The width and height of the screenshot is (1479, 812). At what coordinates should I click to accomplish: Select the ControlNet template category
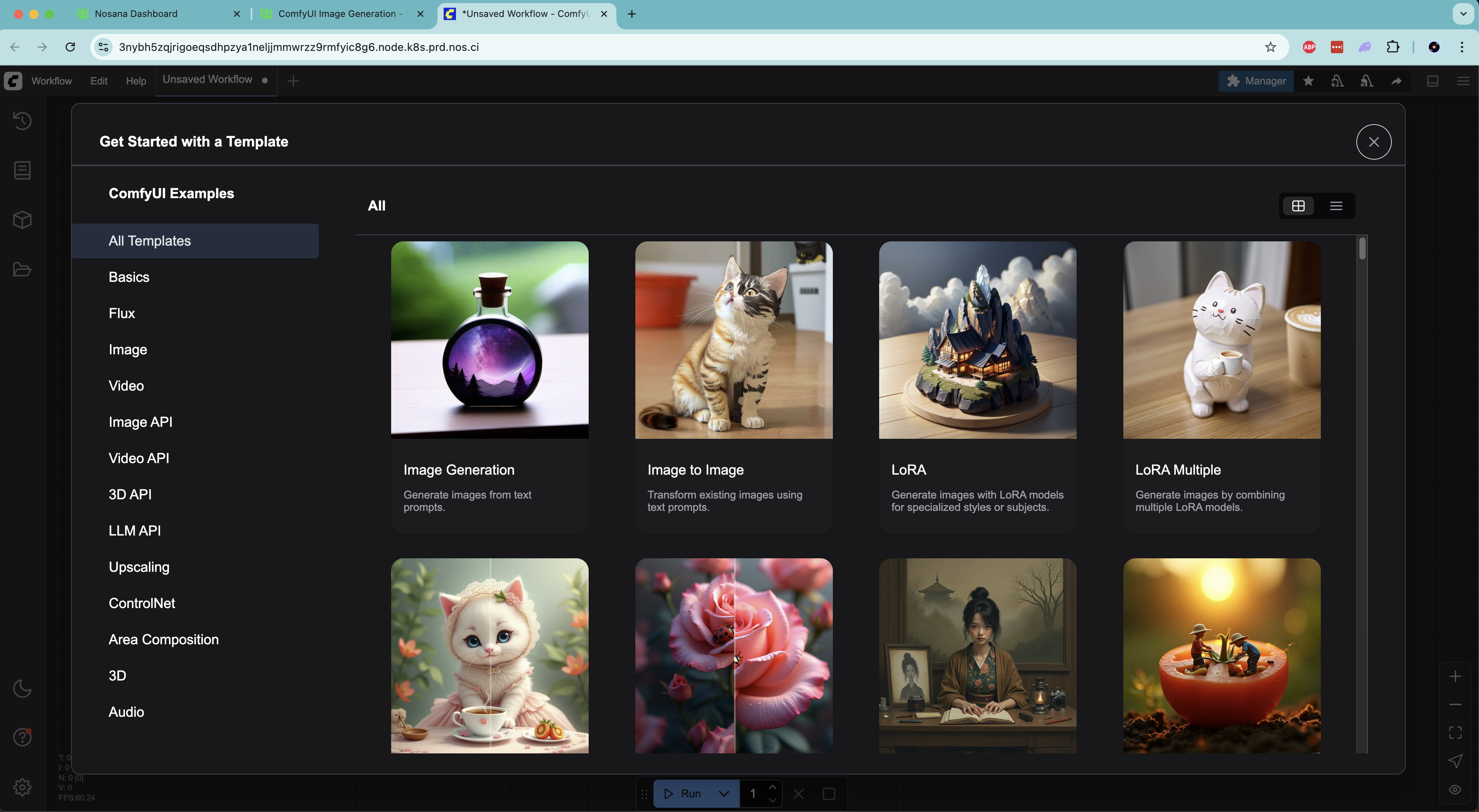[142, 603]
